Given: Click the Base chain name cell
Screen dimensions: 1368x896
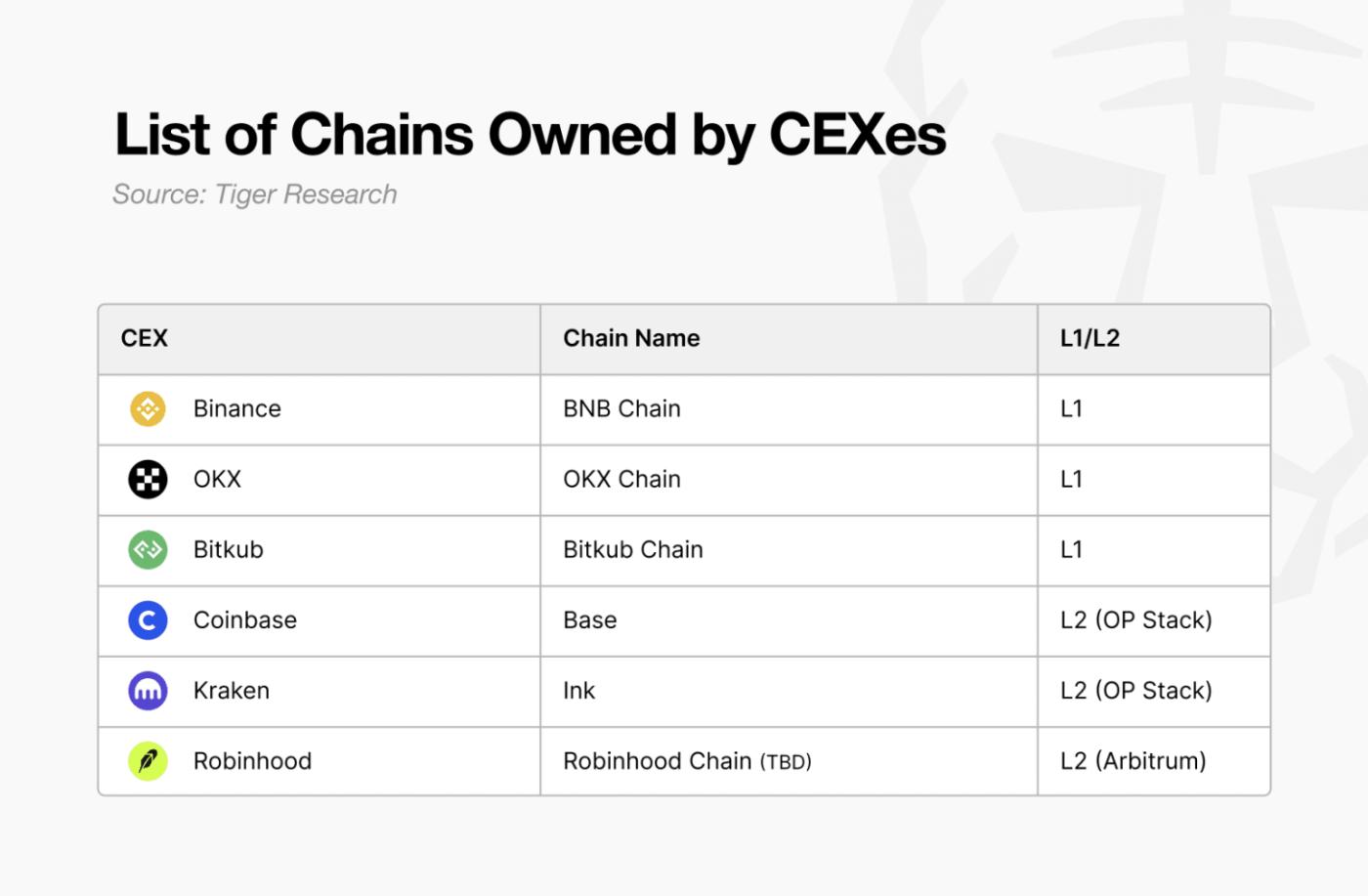Looking at the screenshot, I should (x=789, y=620).
